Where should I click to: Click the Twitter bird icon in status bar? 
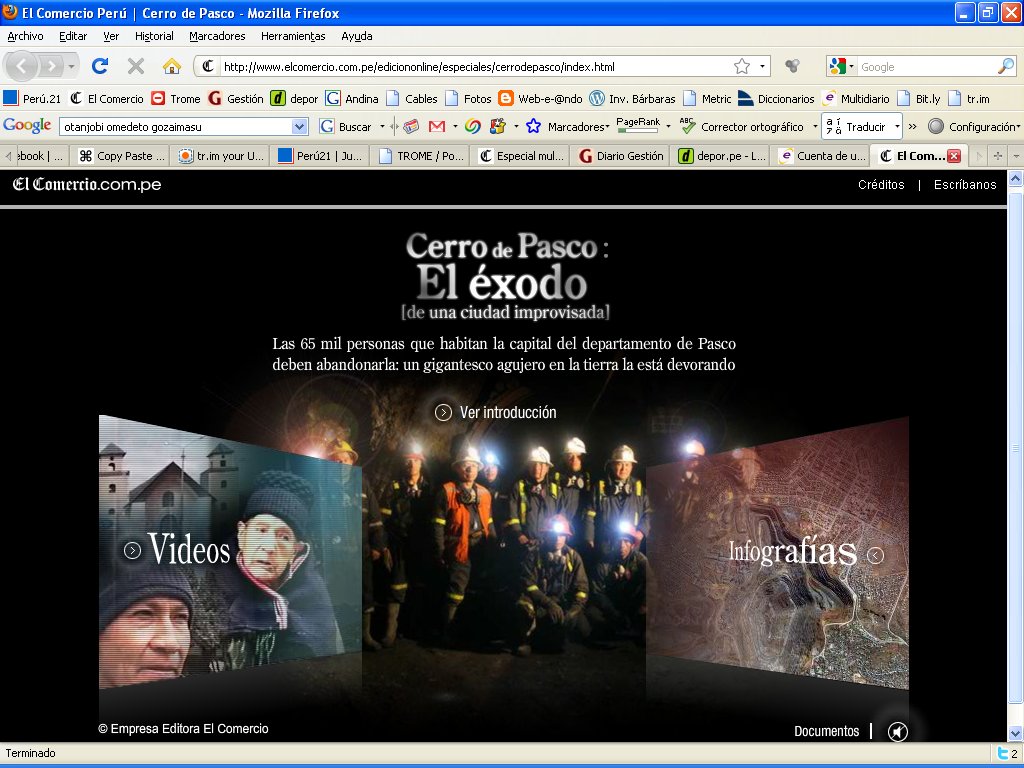pyautogui.click(x=1002, y=753)
